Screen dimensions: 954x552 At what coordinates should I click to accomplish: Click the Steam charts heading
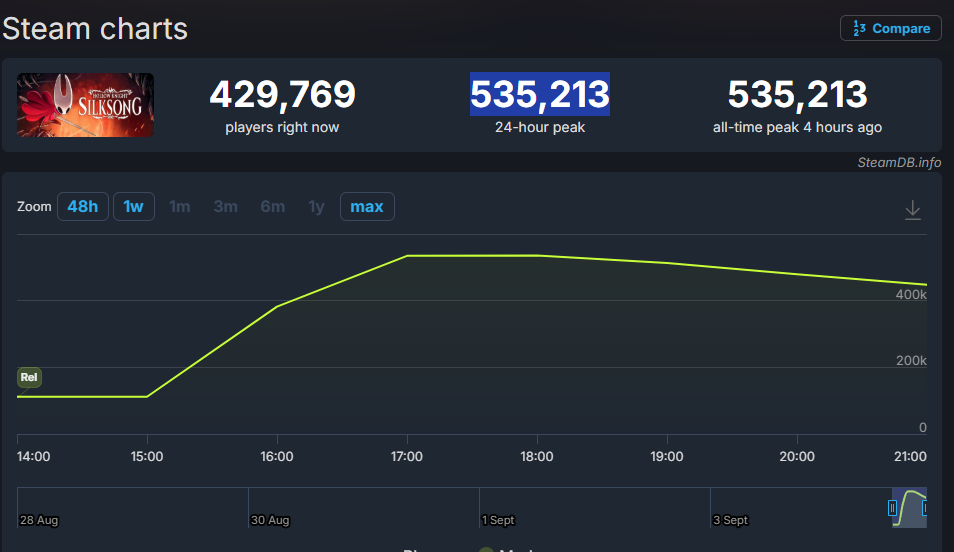click(x=95, y=29)
